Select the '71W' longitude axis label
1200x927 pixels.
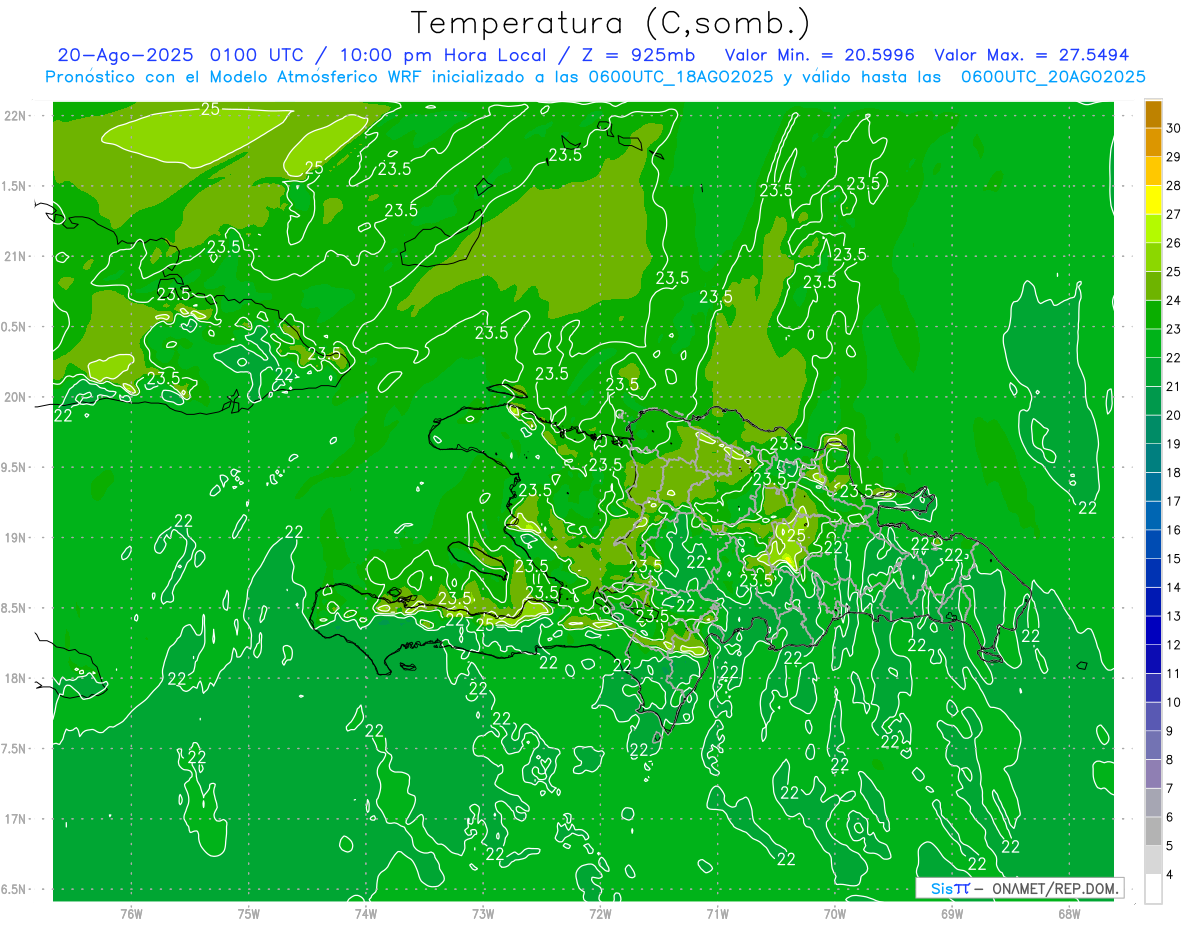717,913
